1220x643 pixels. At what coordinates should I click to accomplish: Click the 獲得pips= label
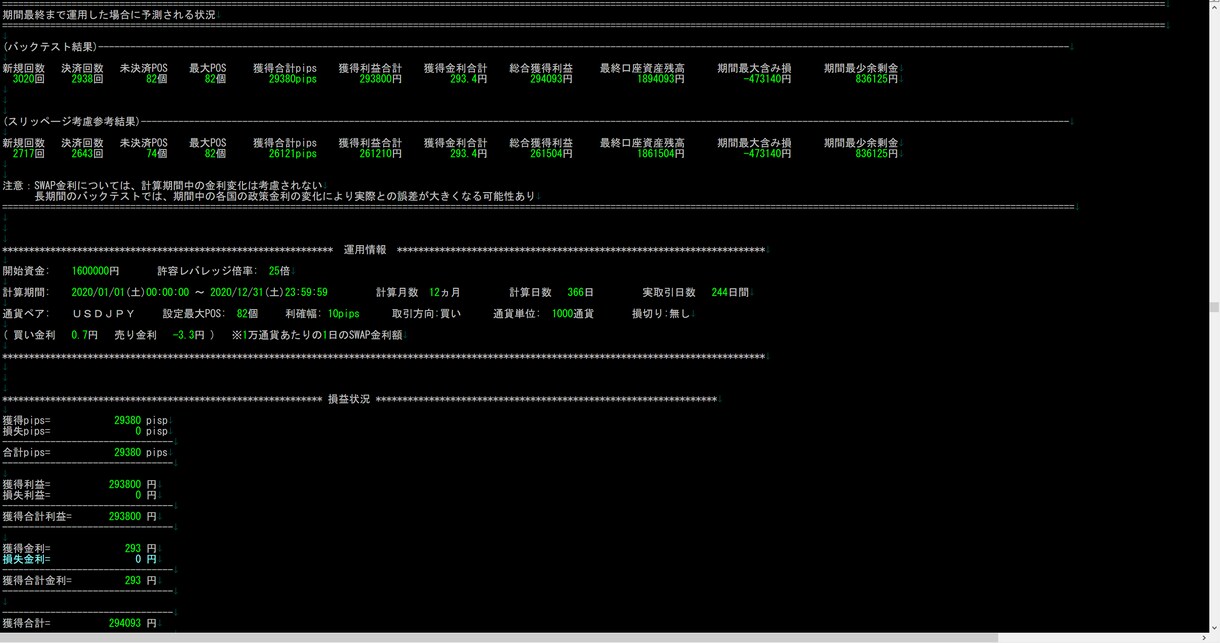(x=26, y=421)
